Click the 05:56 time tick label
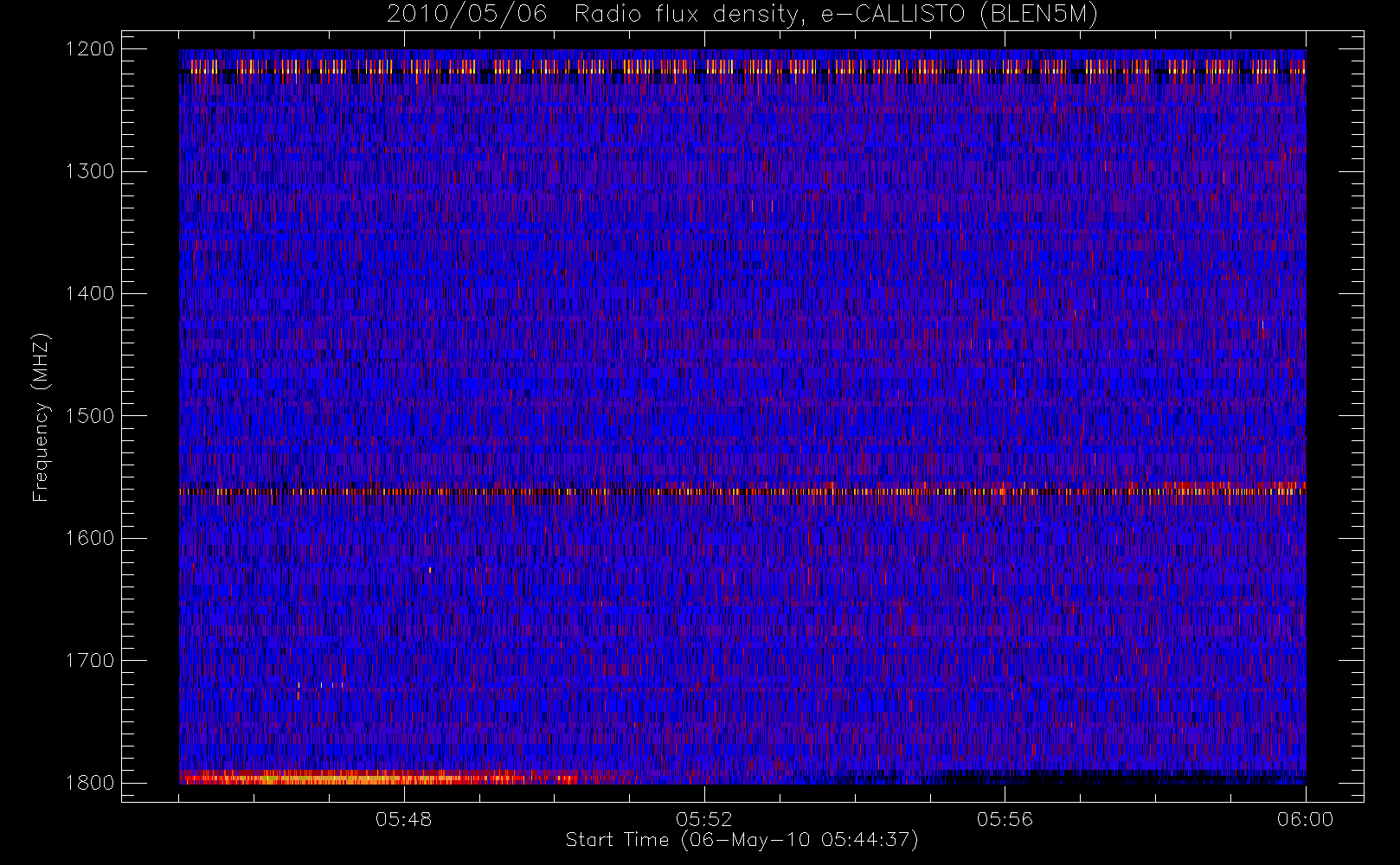This screenshot has width=1400, height=865. tap(1005, 819)
